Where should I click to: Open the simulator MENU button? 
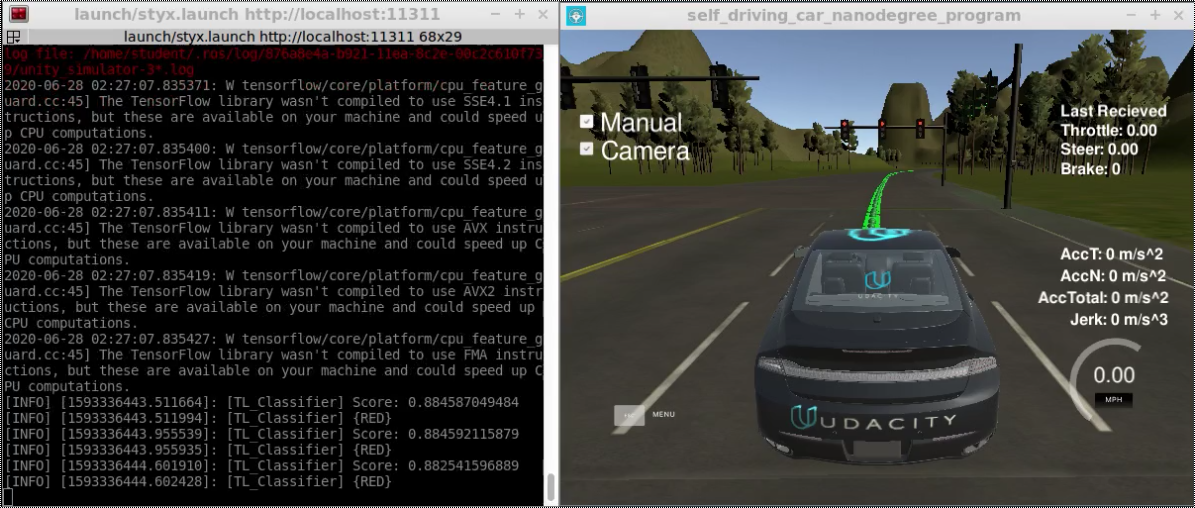pos(630,415)
